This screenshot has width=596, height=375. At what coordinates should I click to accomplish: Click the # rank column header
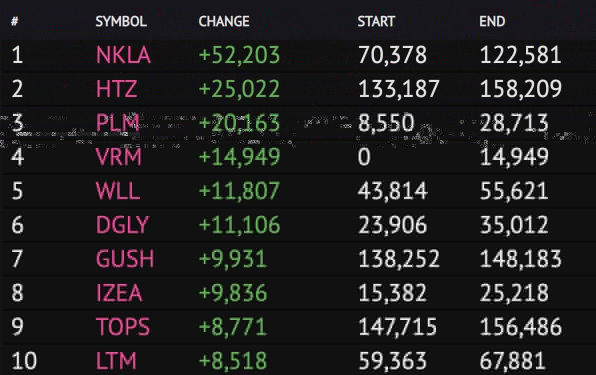click(x=14, y=21)
